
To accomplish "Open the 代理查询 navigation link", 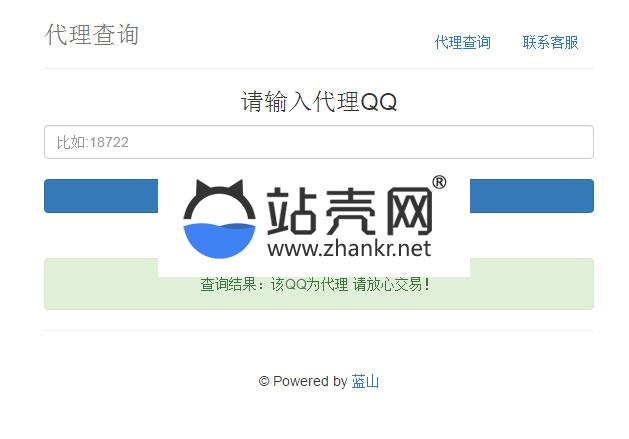I will (463, 42).
